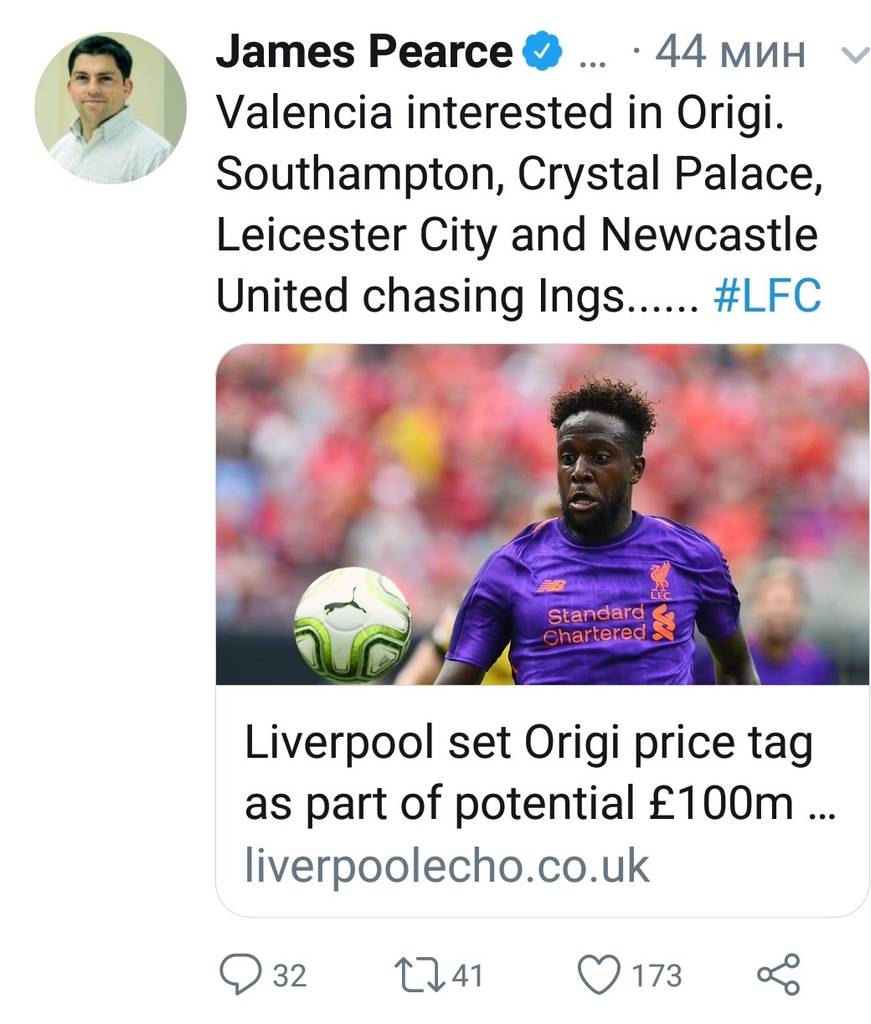Open the #LFC hashtag

click(x=768, y=296)
